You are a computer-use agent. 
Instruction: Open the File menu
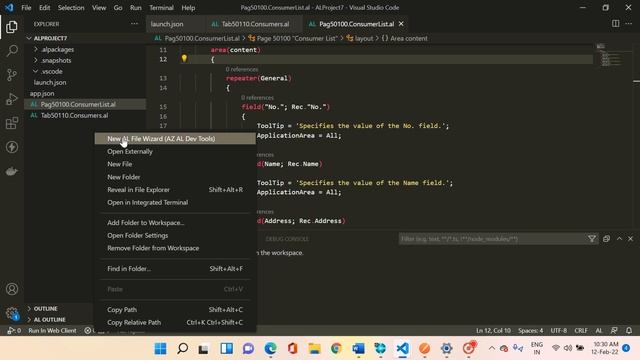26,8
